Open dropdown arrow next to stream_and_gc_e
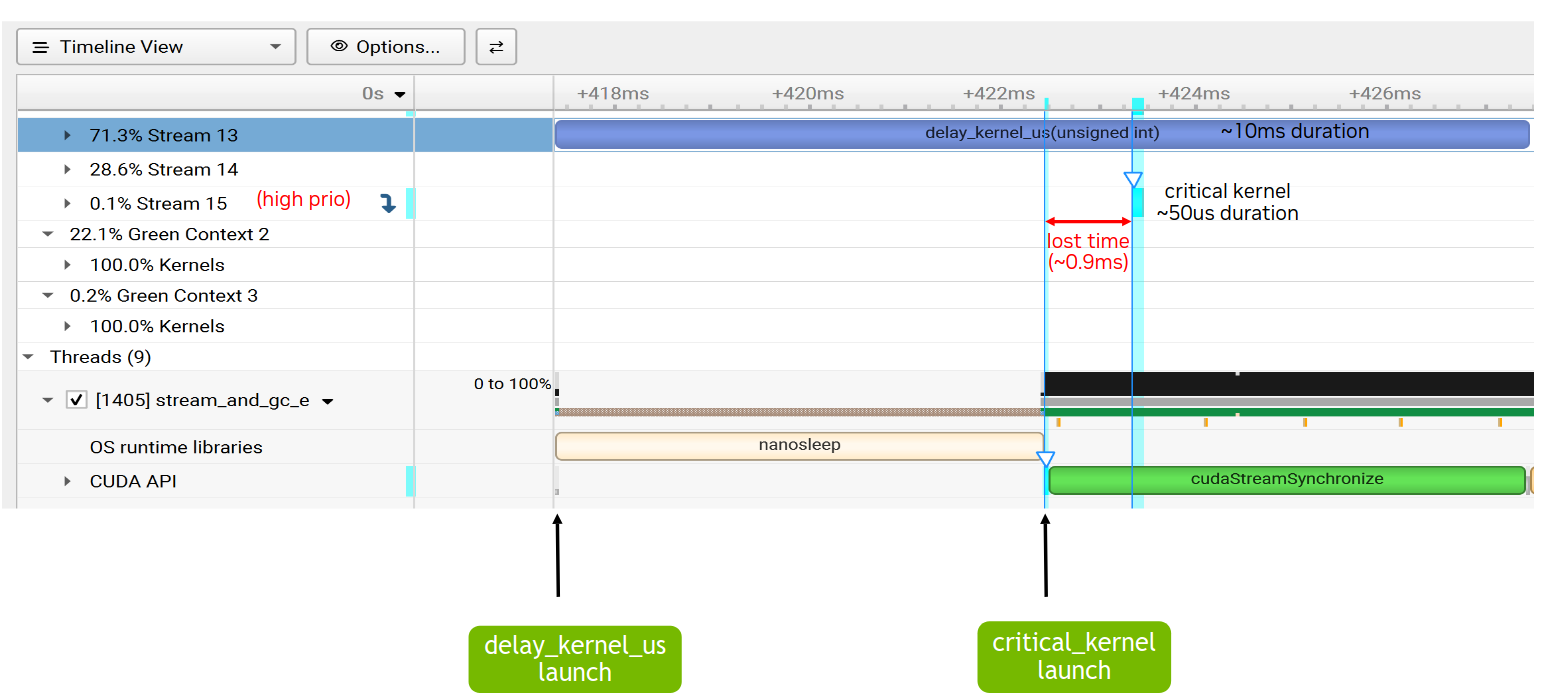Viewport: 1546px width, 698px height. [x=327, y=402]
